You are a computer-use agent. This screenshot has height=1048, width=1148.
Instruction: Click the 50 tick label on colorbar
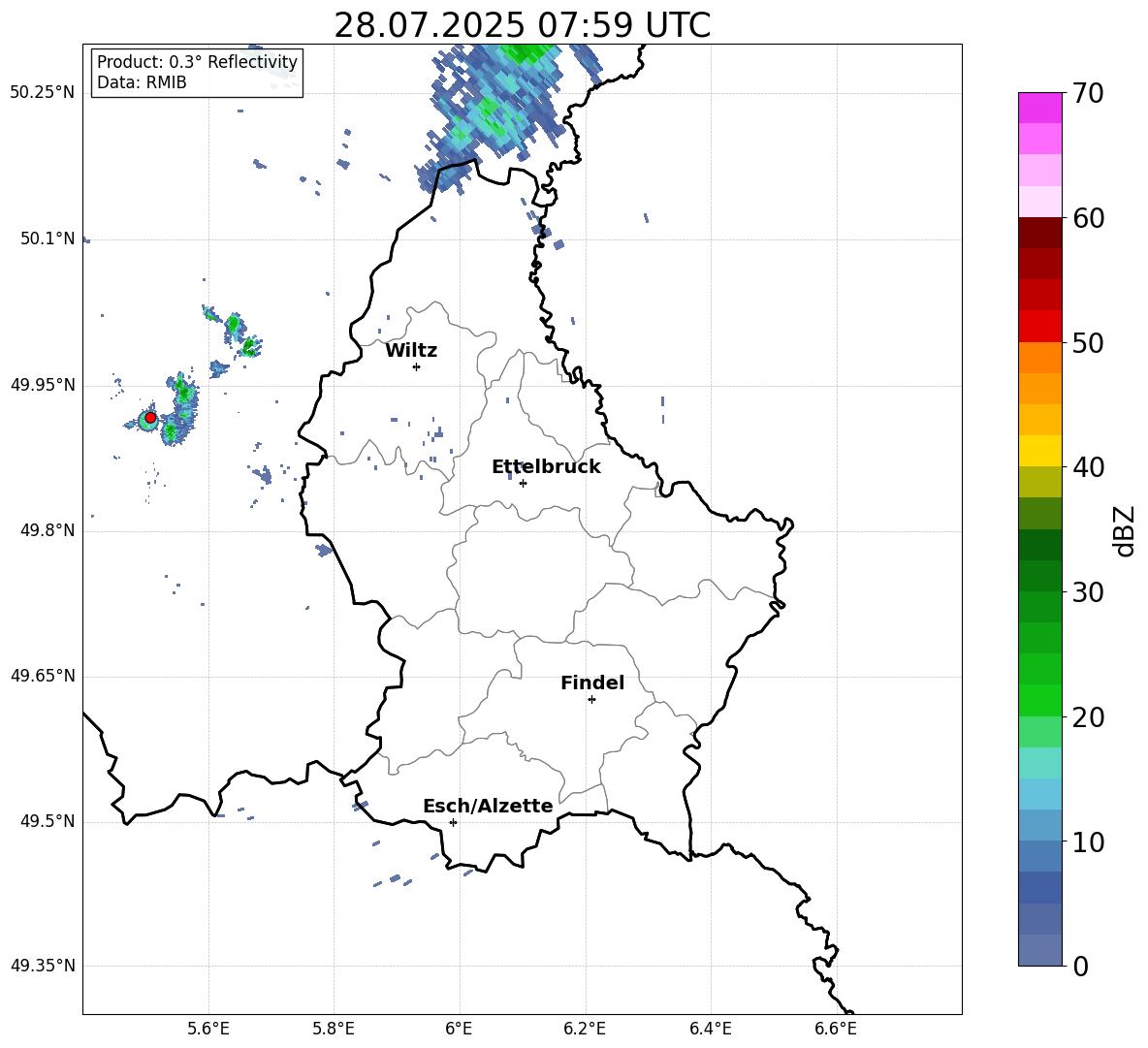[1088, 343]
